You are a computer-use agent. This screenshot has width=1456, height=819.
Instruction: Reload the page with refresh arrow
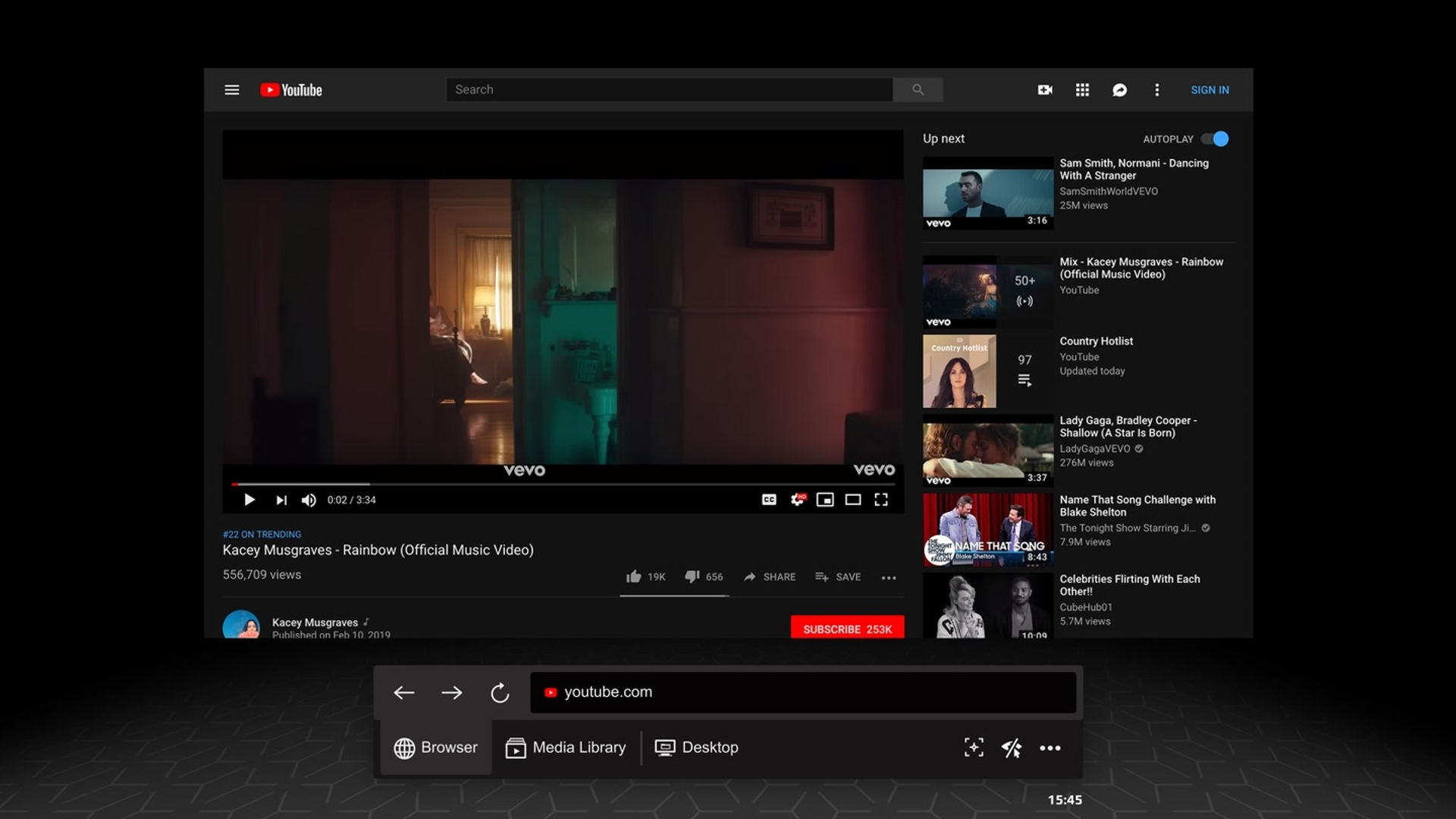(500, 692)
